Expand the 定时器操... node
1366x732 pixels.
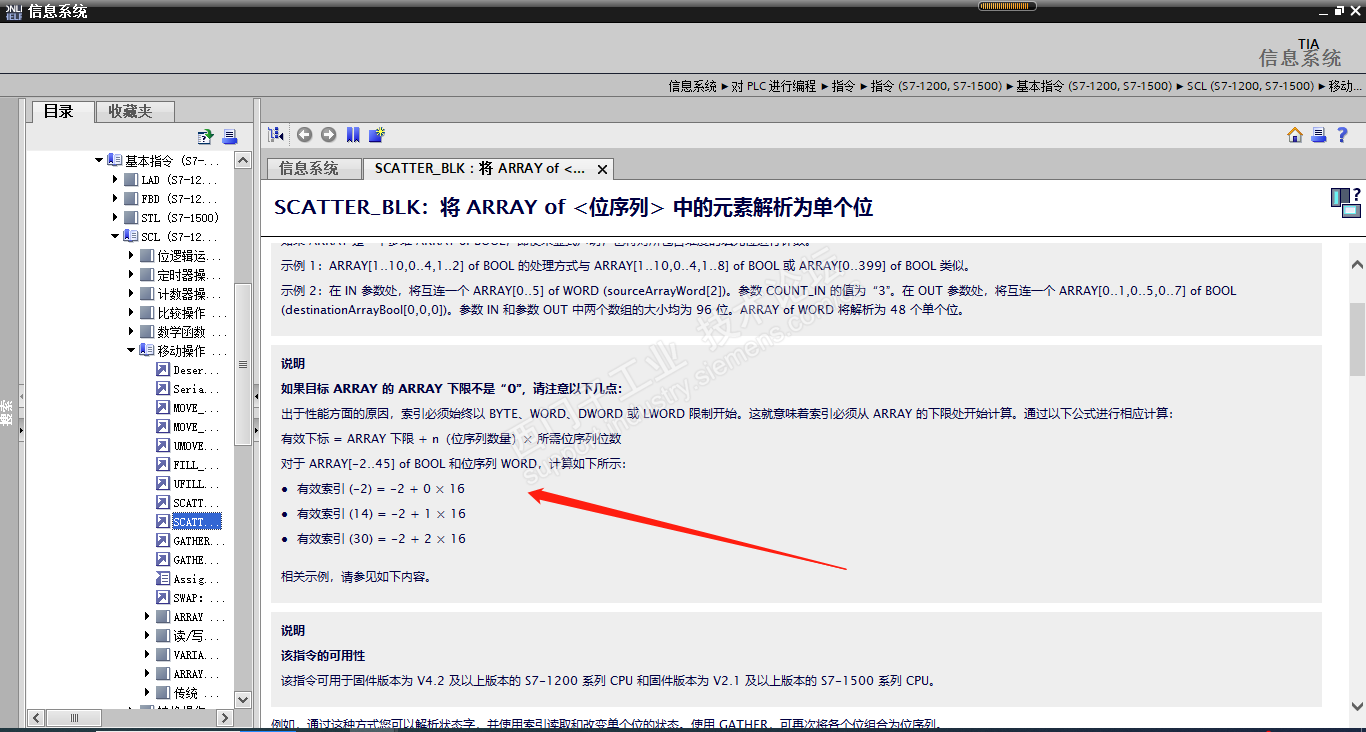(131, 275)
